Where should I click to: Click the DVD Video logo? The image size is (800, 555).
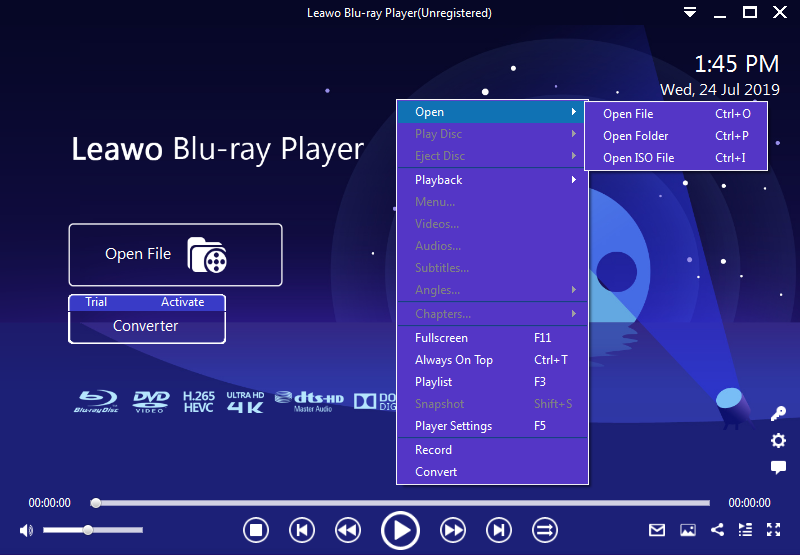pos(151,401)
